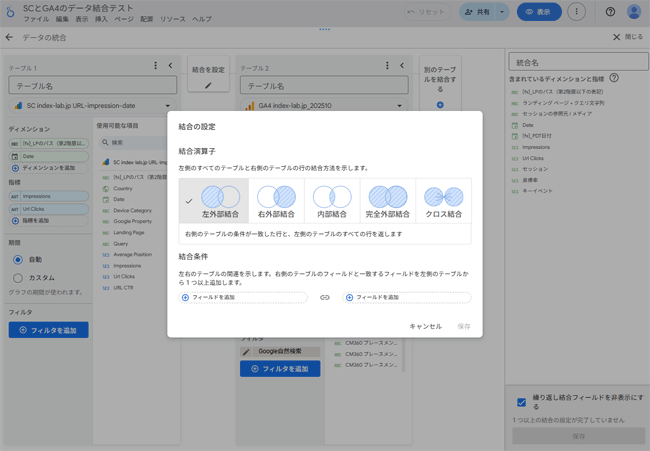Click 保存 in the join dialog
The width and height of the screenshot is (650, 451).
pos(464,326)
